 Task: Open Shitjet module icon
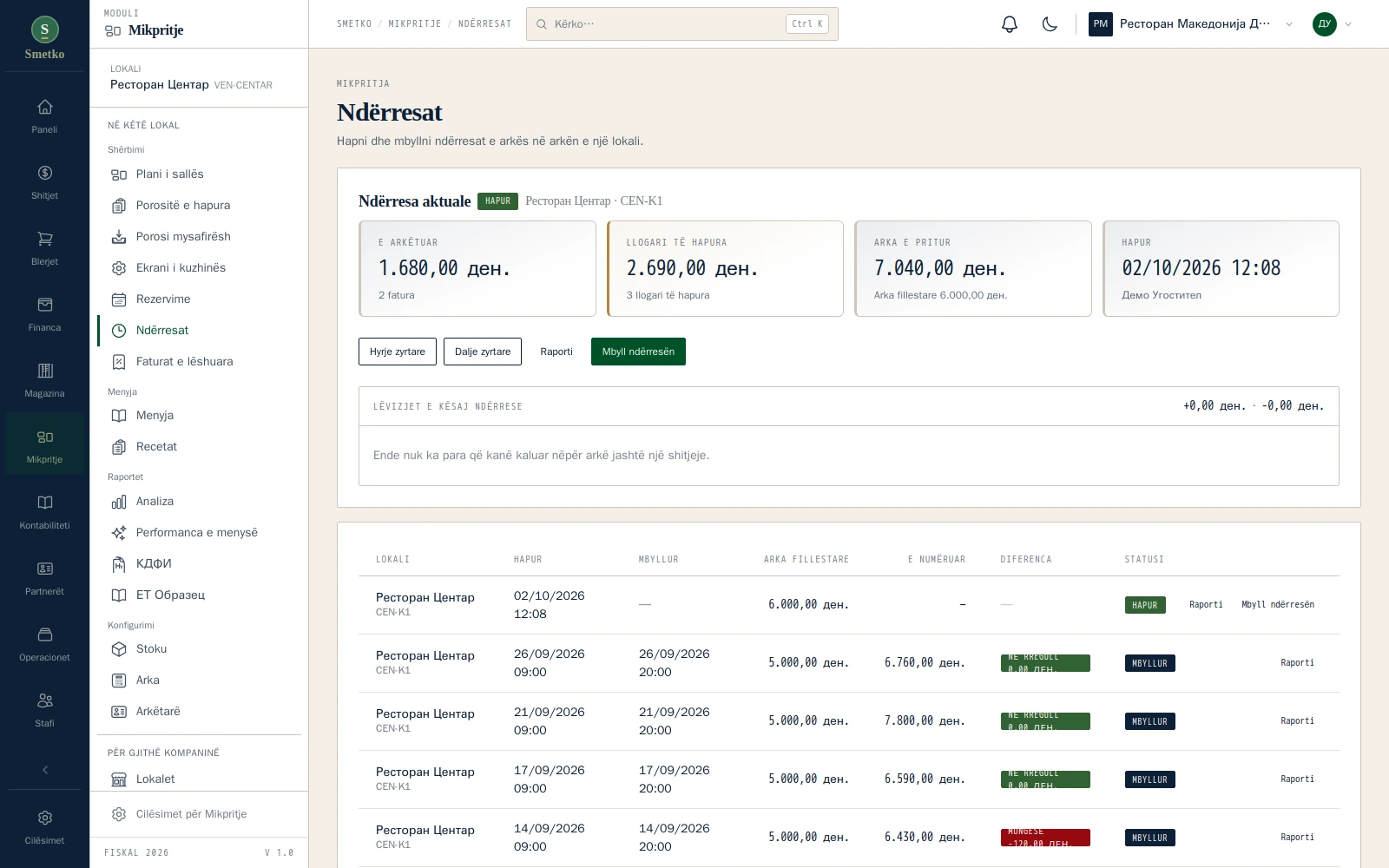[45, 182]
